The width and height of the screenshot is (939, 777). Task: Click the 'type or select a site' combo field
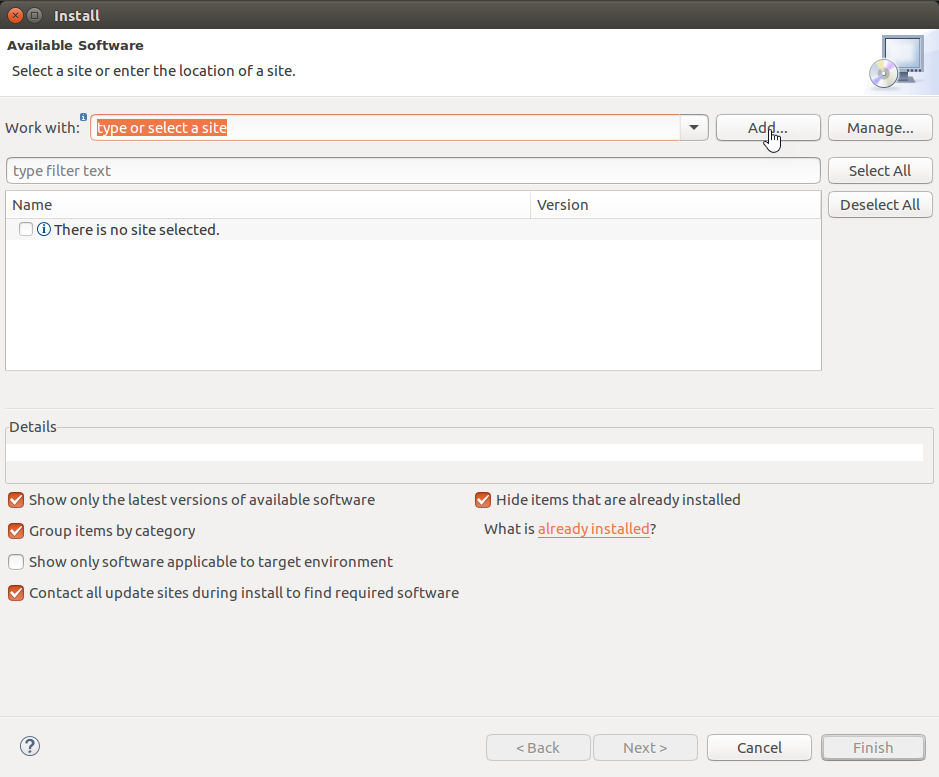tap(385, 128)
